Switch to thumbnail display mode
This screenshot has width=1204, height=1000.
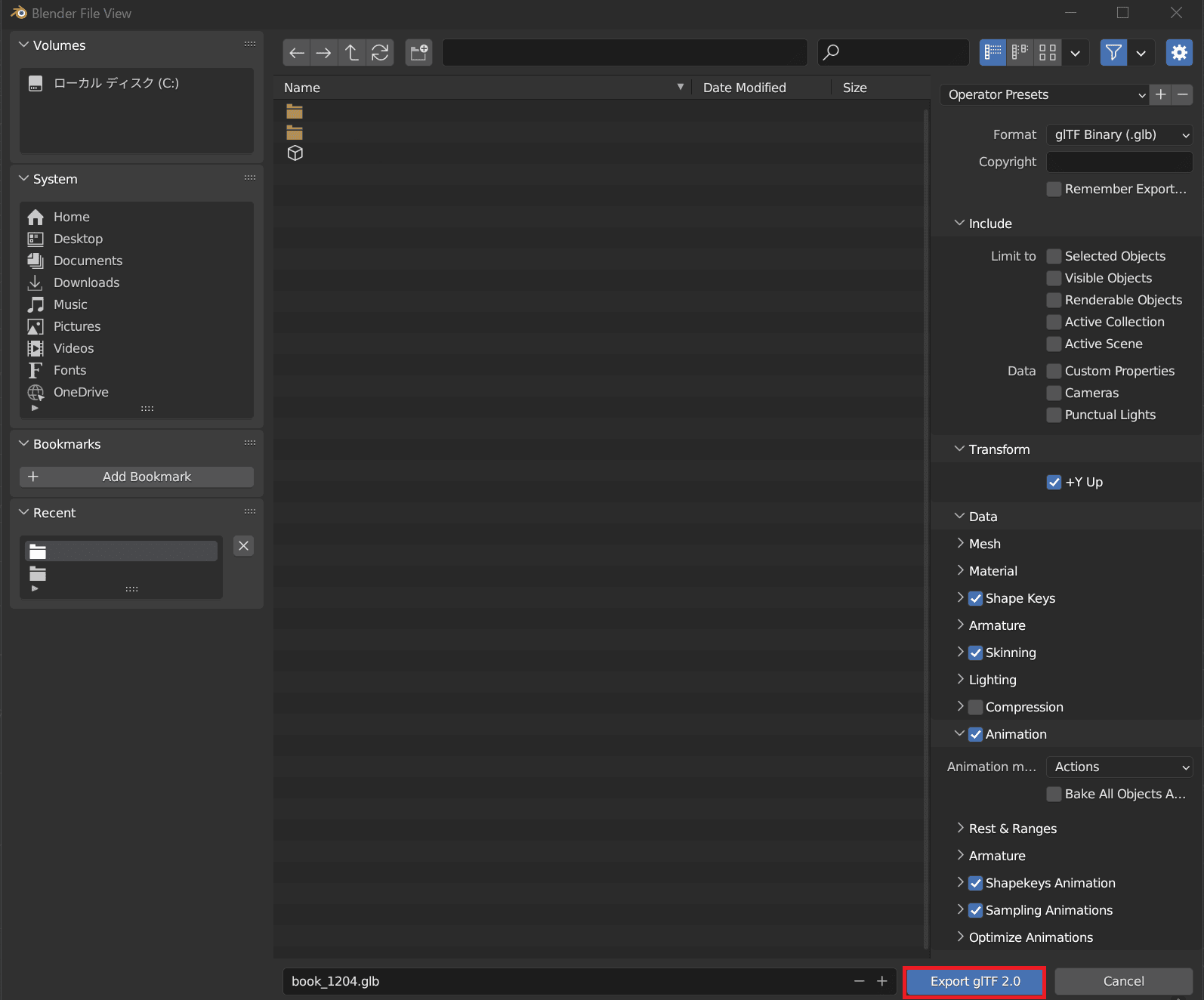(x=1048, y=53)
